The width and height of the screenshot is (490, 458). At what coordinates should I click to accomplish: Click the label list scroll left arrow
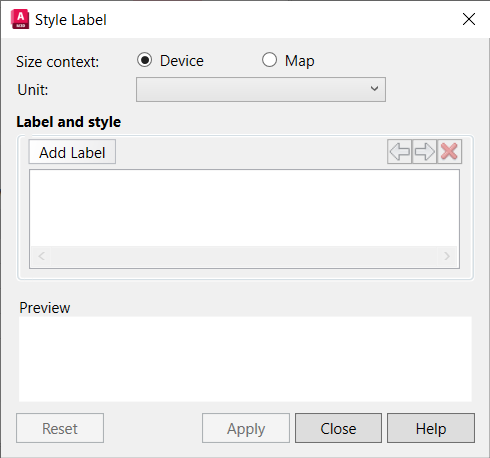(x=41, y=256)
